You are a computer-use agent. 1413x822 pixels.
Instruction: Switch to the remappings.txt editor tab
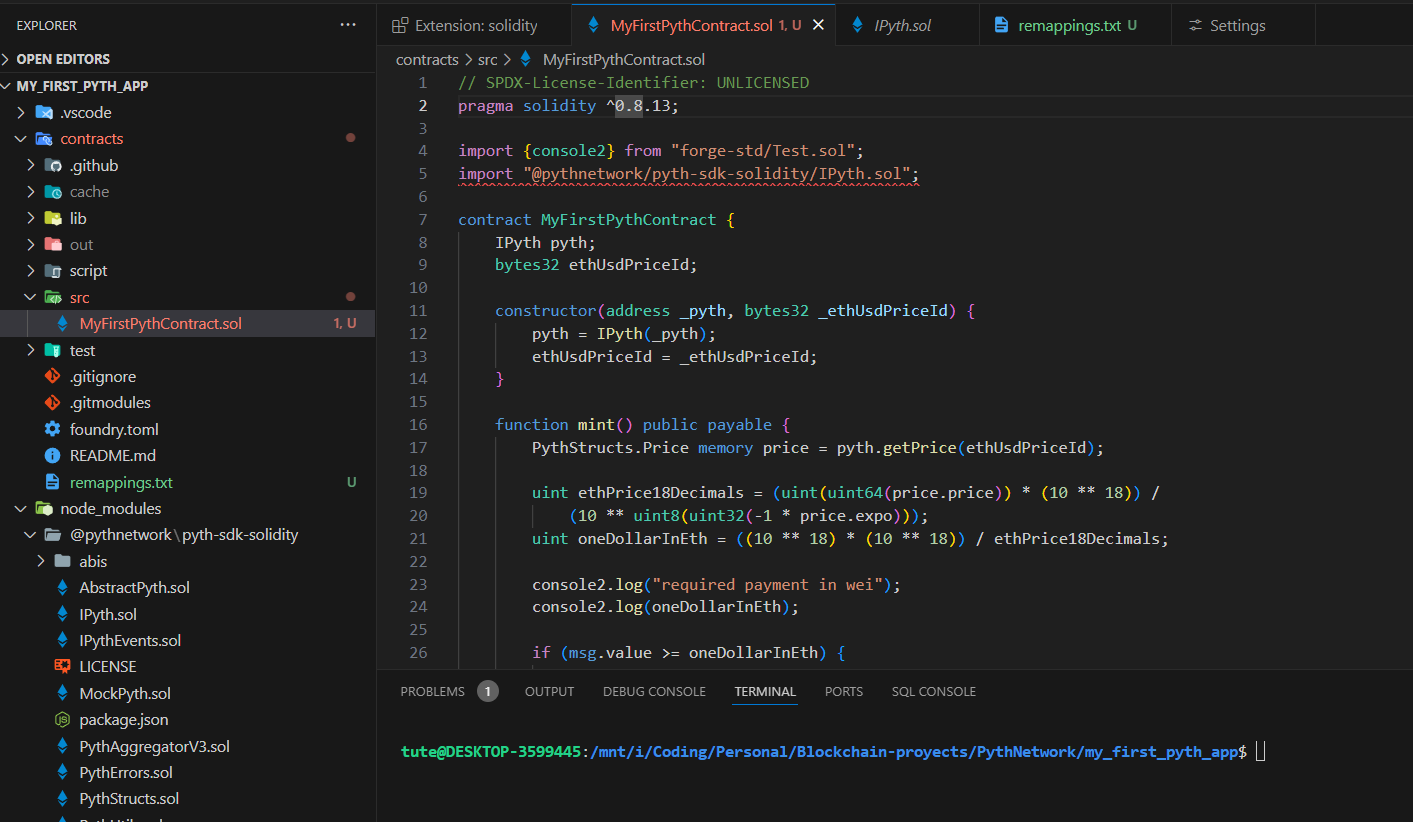[1076, 25]
